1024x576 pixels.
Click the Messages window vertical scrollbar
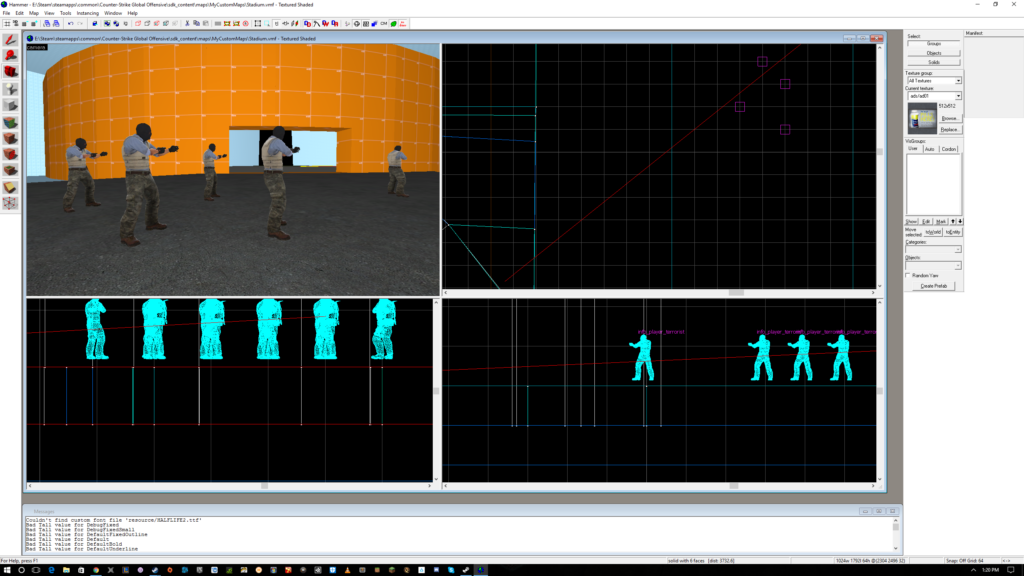point(895,535)
